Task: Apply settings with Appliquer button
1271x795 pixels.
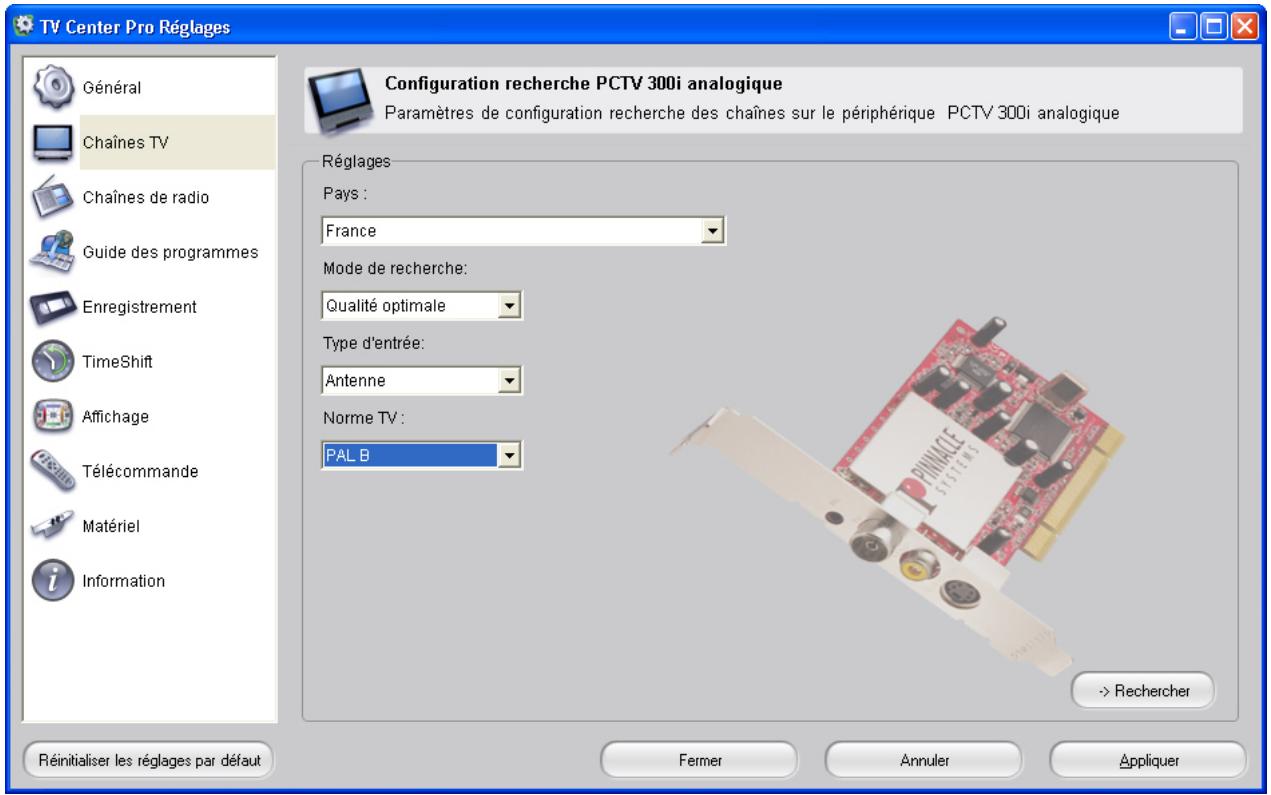Action: [x=1149, y=760]
